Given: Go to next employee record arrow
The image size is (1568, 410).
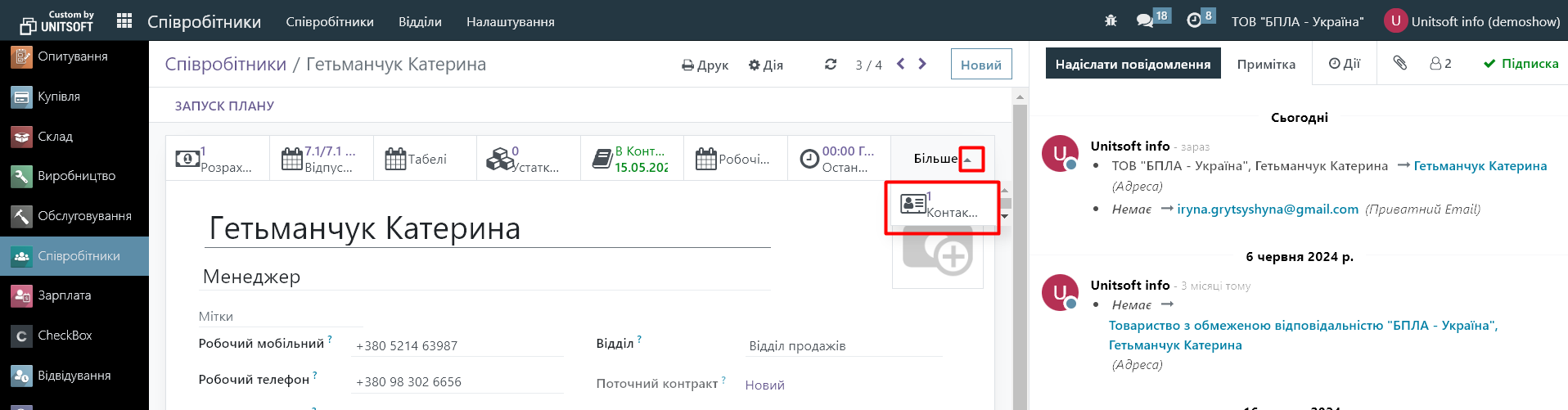Looking at the screenshot, I should (x=922, y=64).
